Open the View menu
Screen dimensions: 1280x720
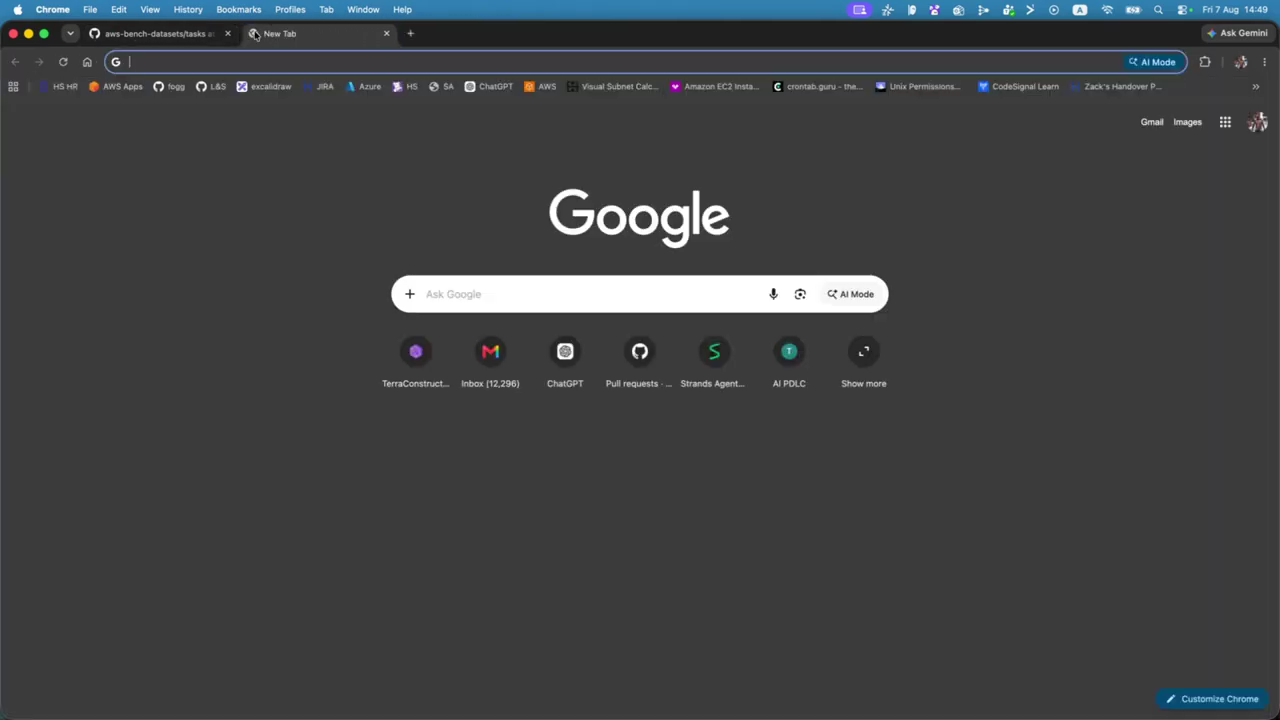(150, 10)
